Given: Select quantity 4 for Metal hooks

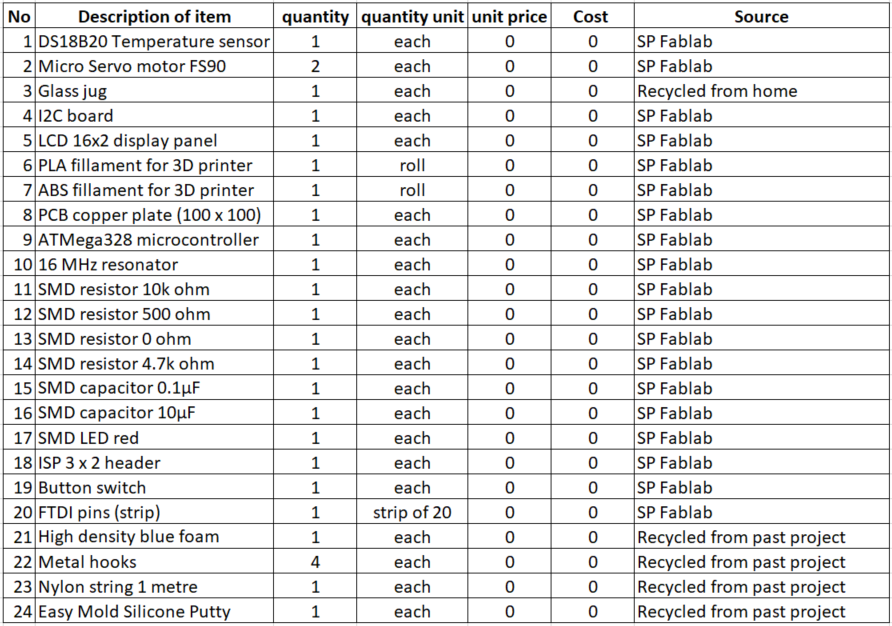Looking at the screenshot, I should coord(315,562).
